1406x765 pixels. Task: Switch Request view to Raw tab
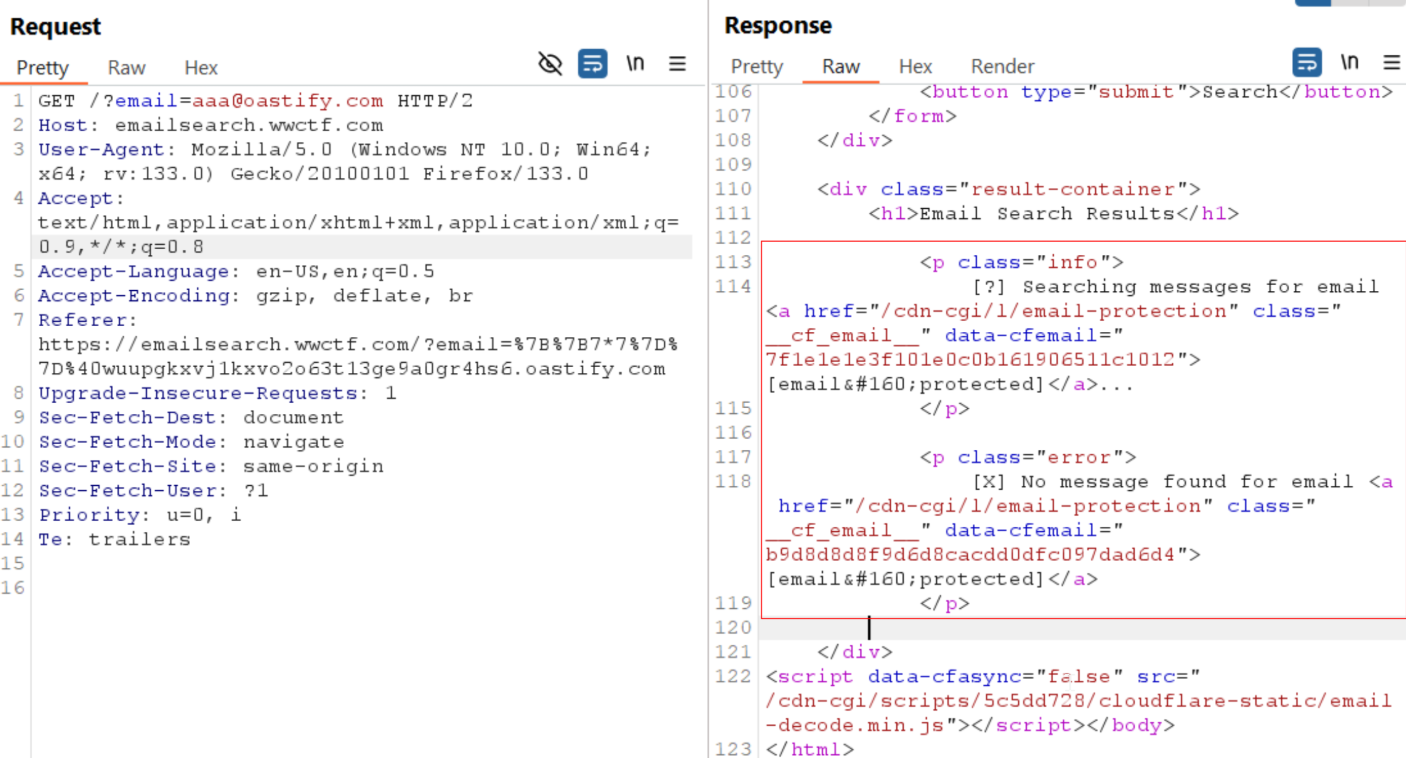(127, 68)
